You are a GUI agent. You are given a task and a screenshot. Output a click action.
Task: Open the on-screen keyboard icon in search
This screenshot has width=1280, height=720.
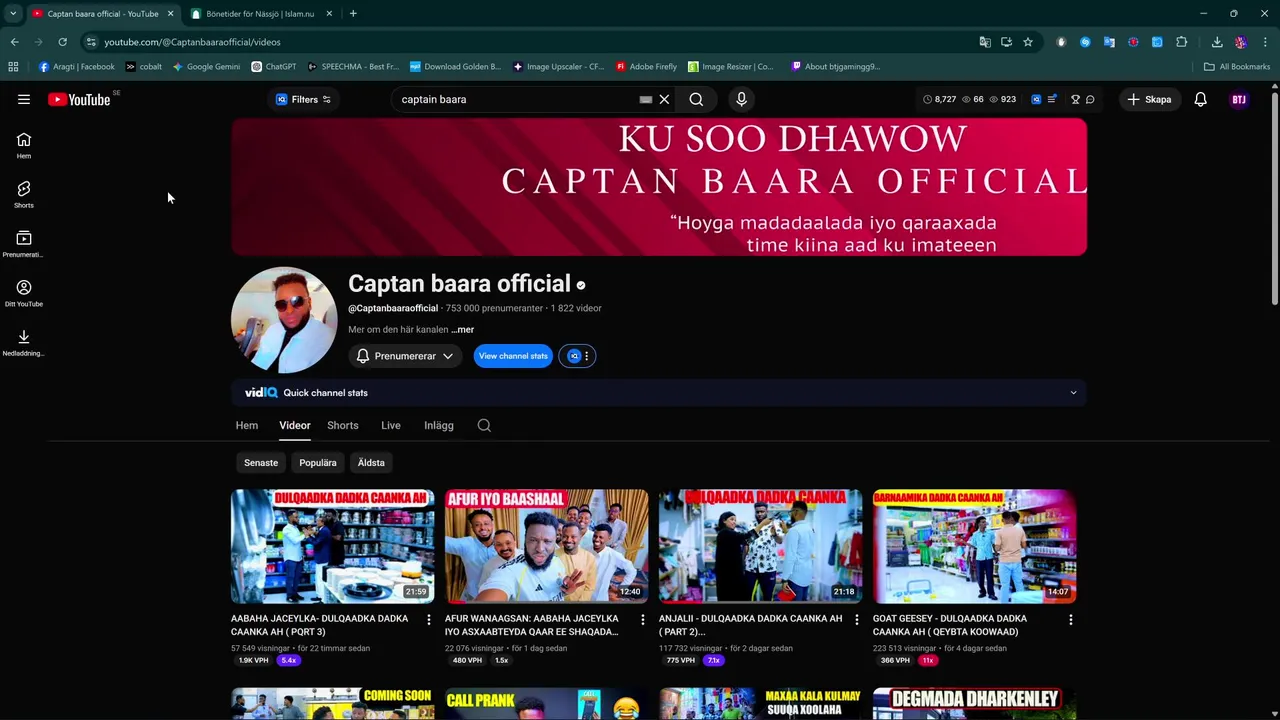[646, 99]
